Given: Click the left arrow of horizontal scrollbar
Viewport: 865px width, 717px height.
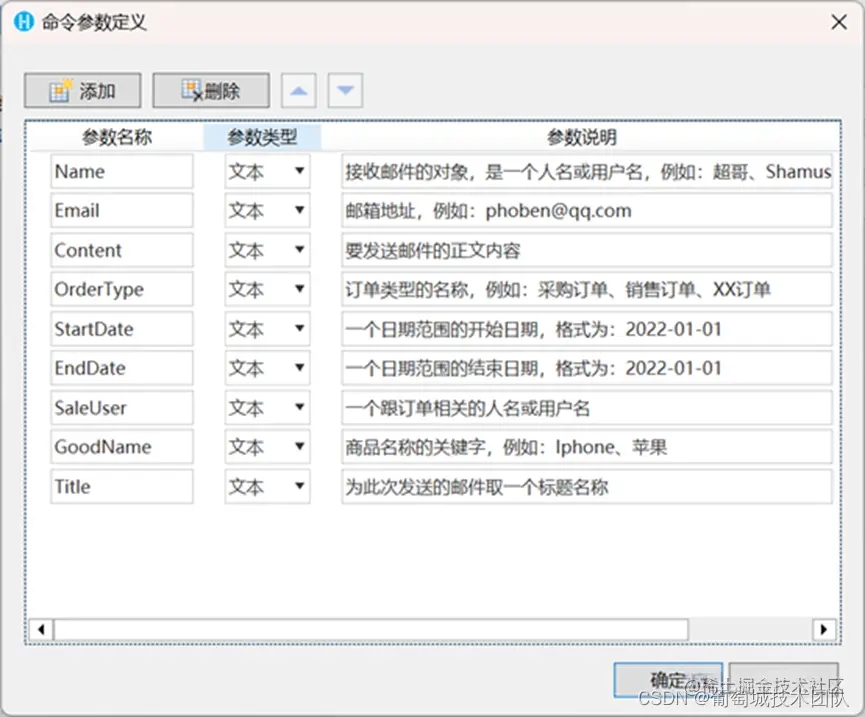Looking at the screenshot, I should click(x=41, y=630).
